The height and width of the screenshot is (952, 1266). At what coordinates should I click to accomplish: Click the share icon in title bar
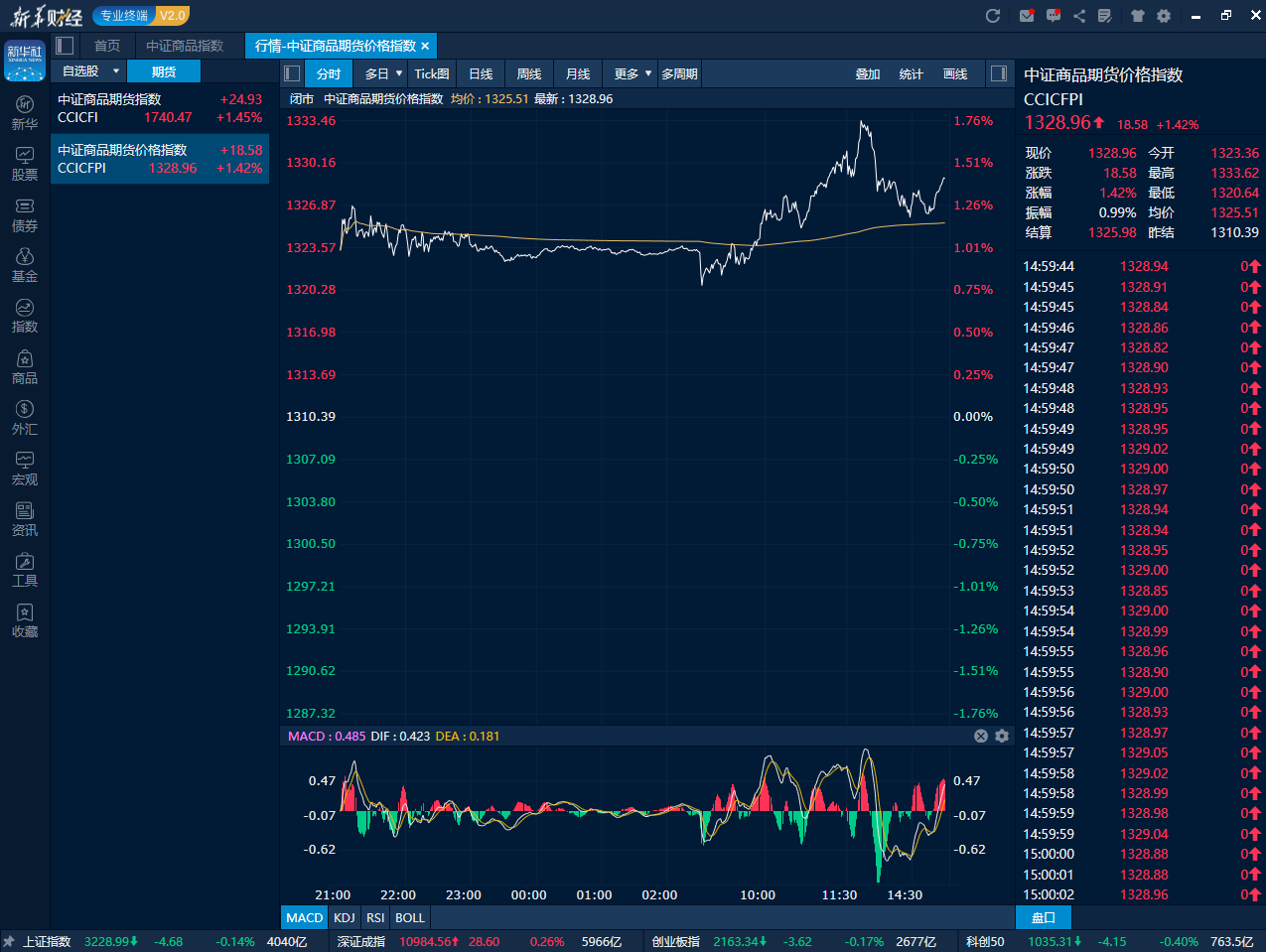pyautogui.click(x=1079, y=16)
